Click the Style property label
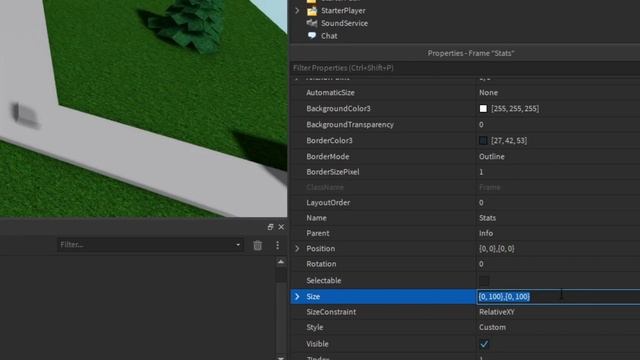This screenshot has height=360, width=640. [315, 327]
